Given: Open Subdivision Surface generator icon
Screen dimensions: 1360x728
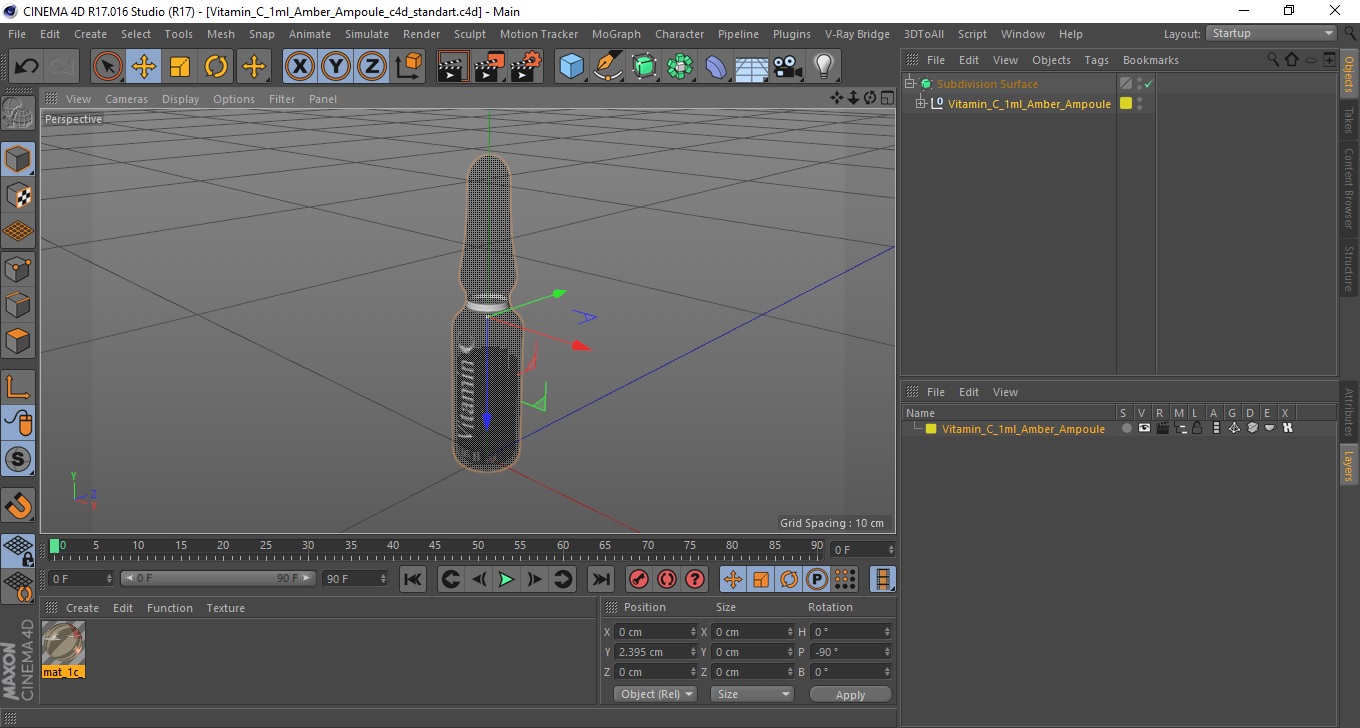Looking at the screenshot, I should (x=644, y=67).
